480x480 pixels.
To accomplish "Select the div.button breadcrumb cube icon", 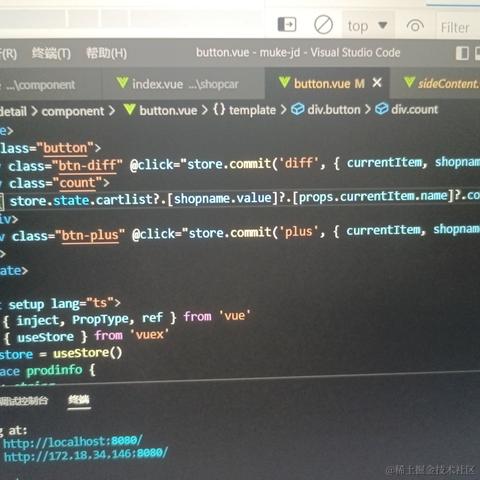I will click(x=297, y=109).
